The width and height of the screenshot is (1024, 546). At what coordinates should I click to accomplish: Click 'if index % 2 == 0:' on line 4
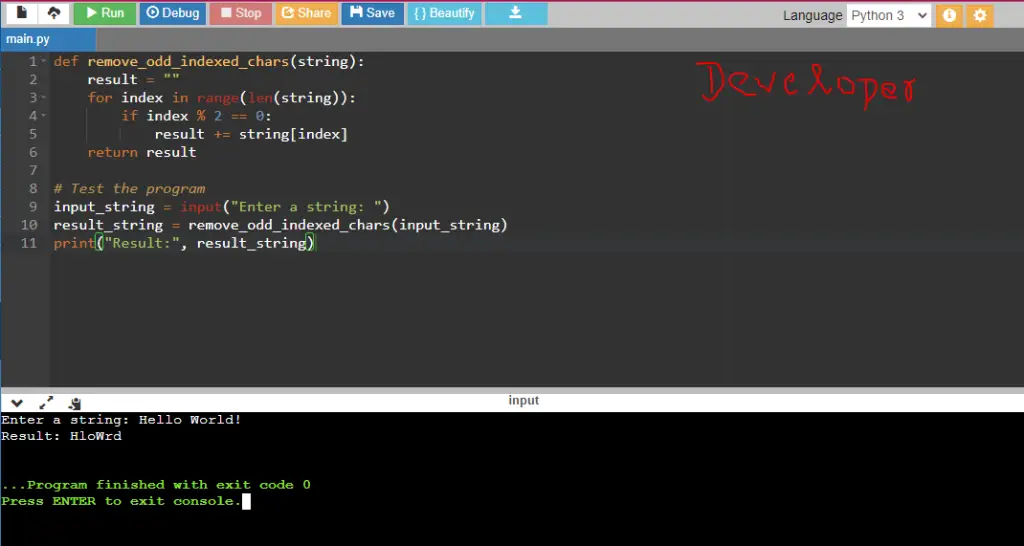pos(196,116)
